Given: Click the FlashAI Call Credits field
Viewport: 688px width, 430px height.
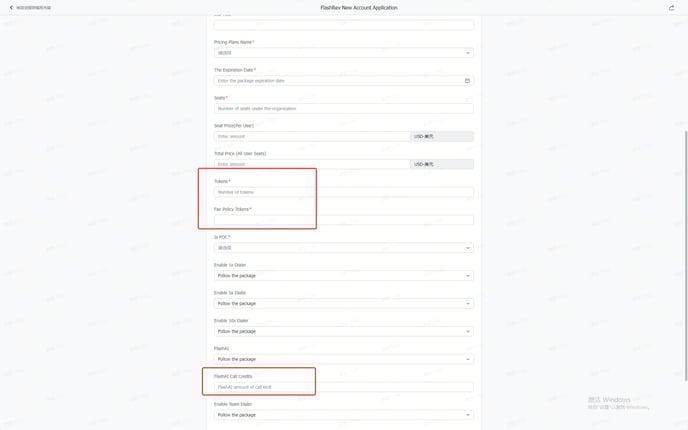Looking at the screenshot, I should click(x=344, y=387).
